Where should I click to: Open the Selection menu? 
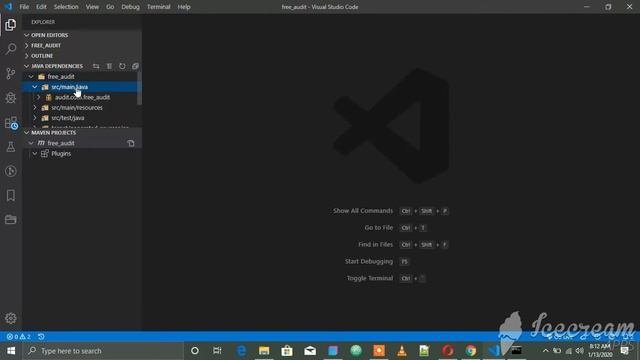tap(66, 7)
